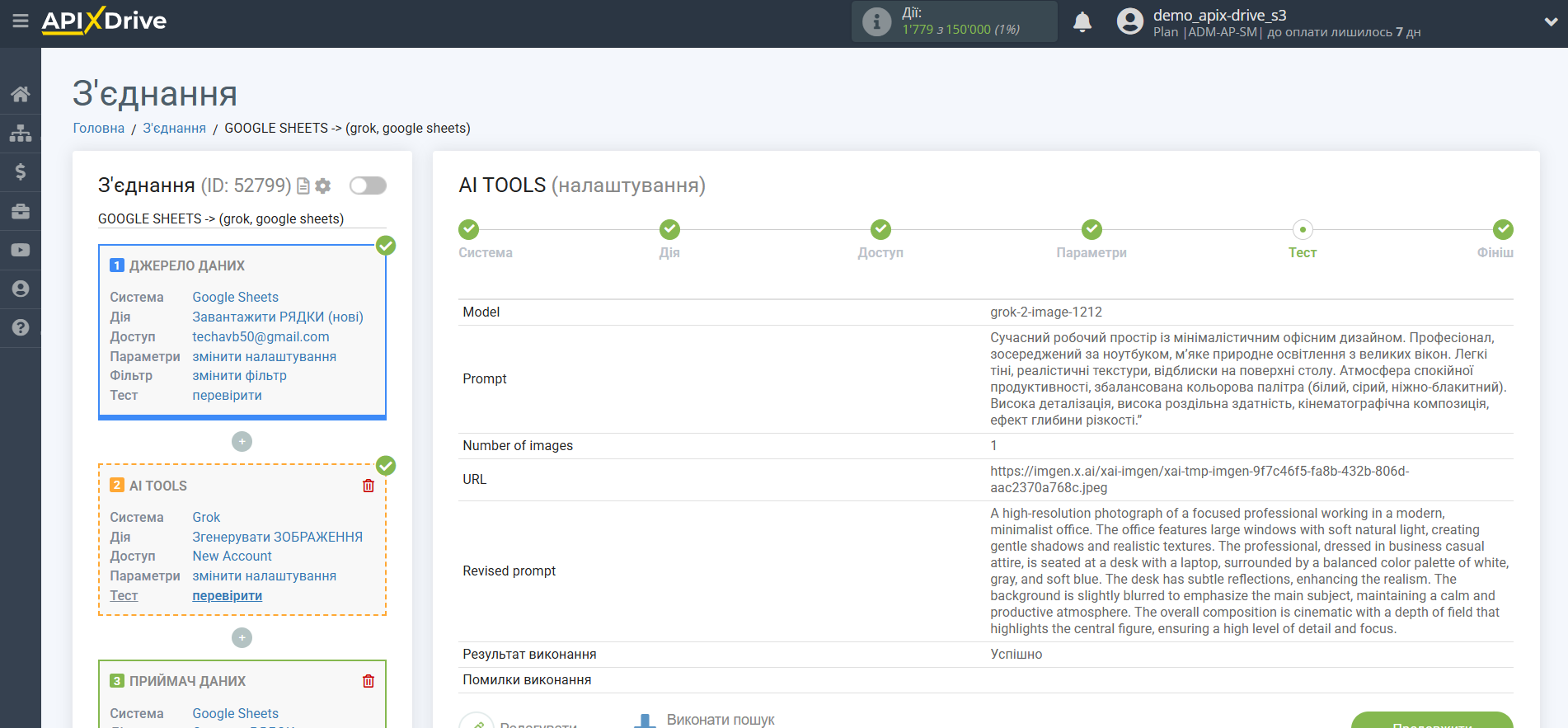Go to the Система wizard step
Viewport: 1568px width, 728px height.
tap(468, 230)
